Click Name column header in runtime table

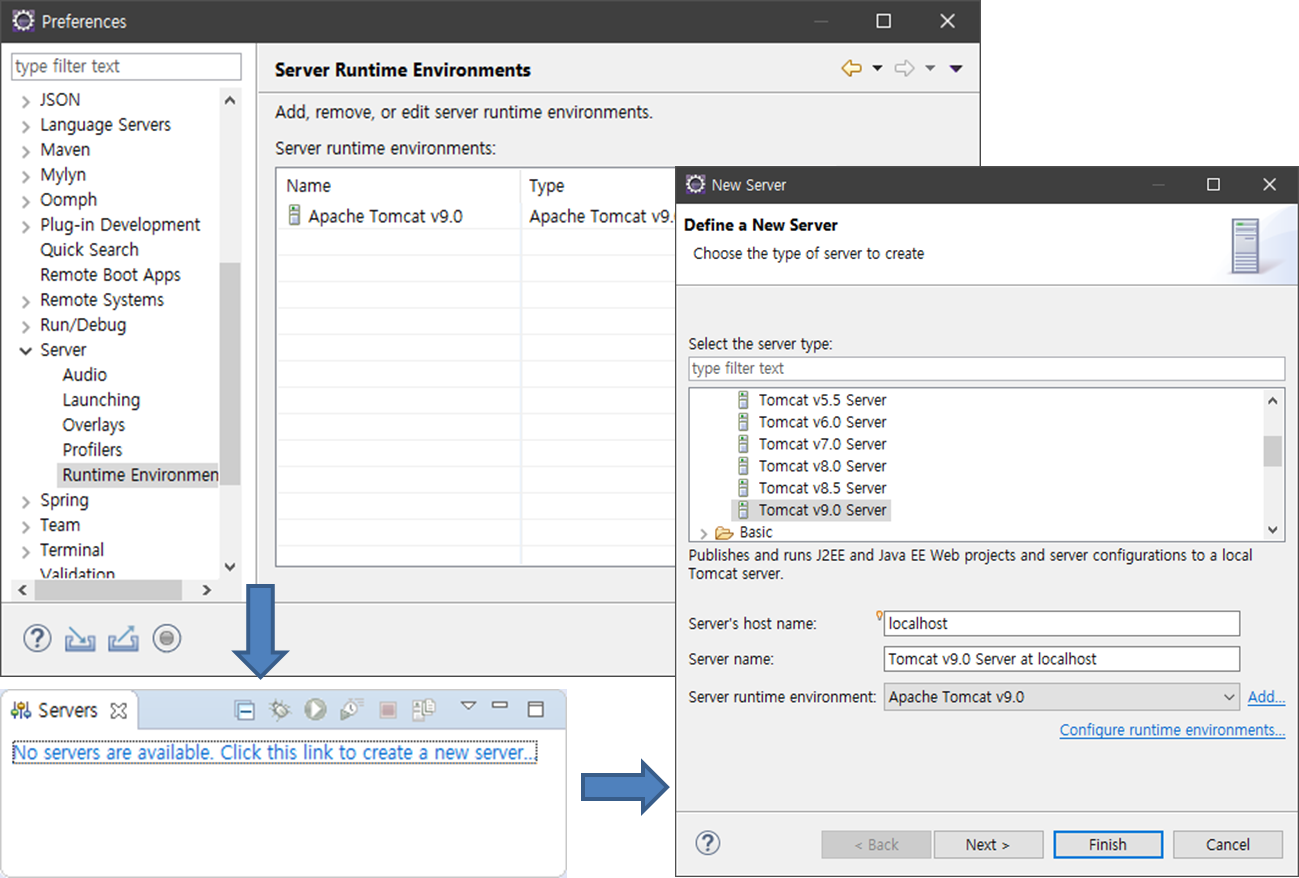tap(398, 186)
